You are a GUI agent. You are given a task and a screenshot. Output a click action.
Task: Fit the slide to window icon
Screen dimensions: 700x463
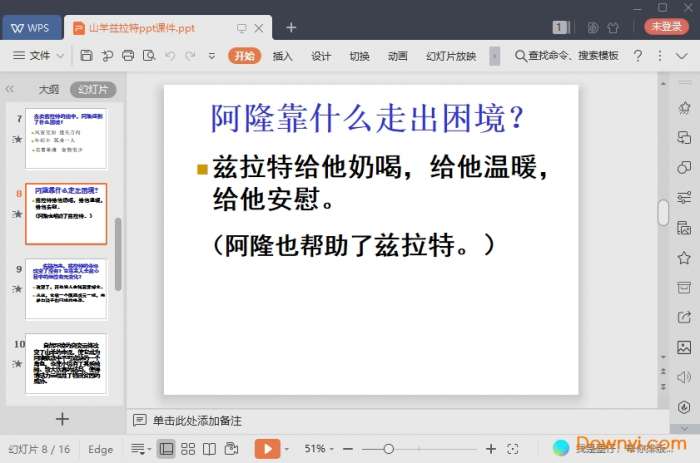(513, 449)
